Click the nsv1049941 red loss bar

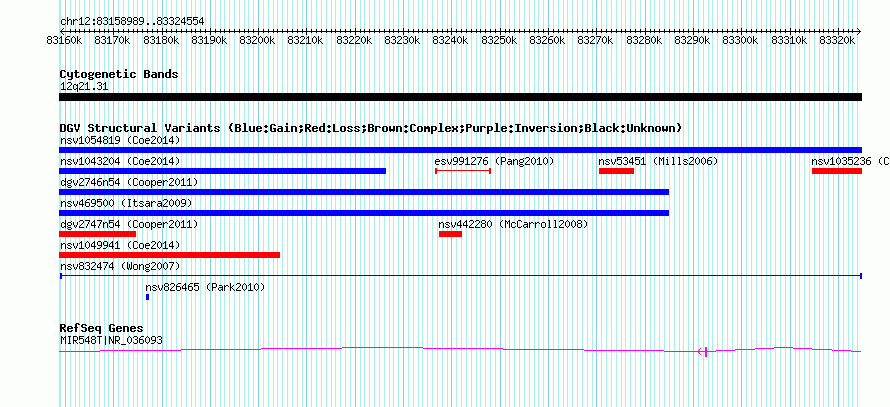[x=170, y=255]
